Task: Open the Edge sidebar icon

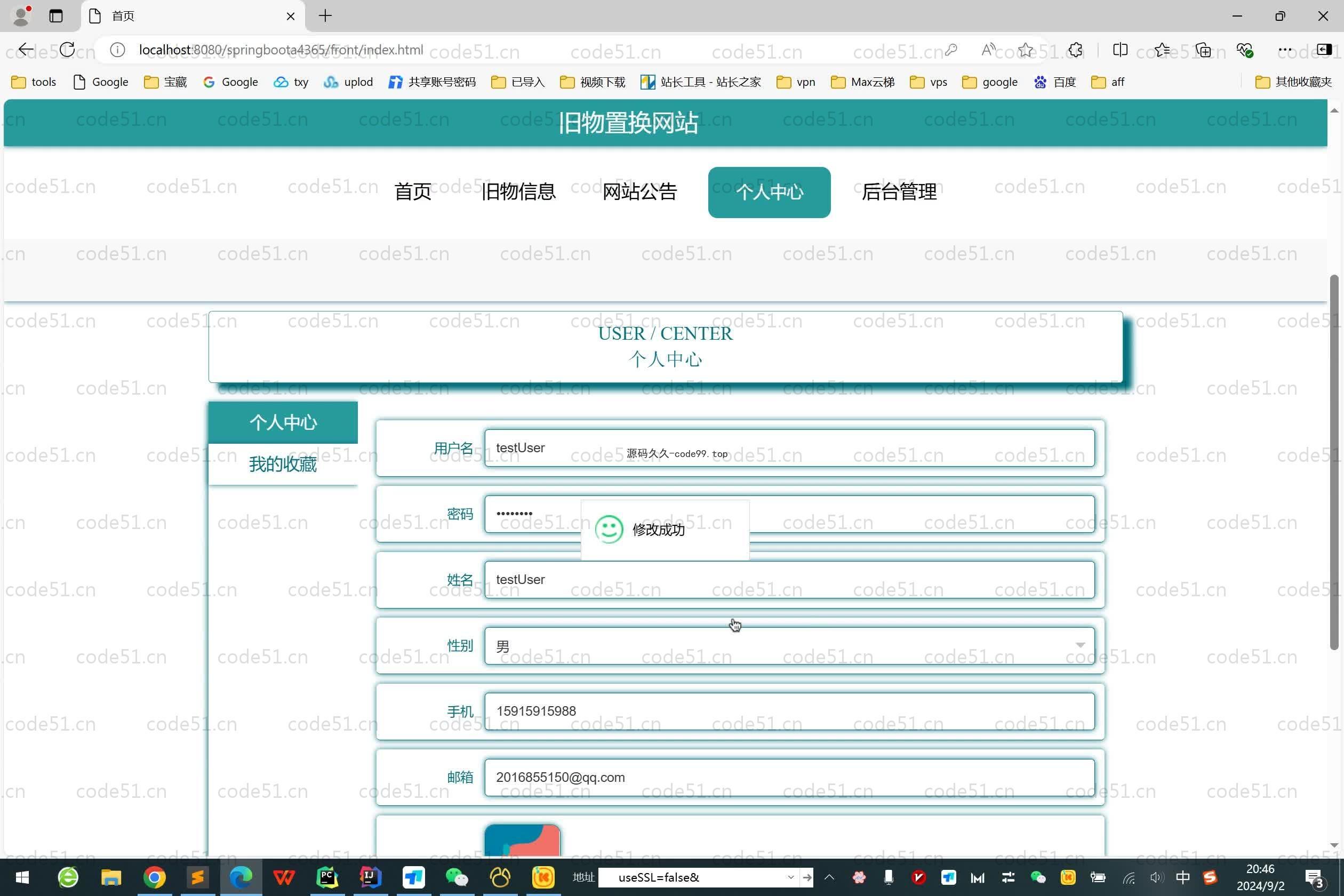Action: tap(1324, 50)
